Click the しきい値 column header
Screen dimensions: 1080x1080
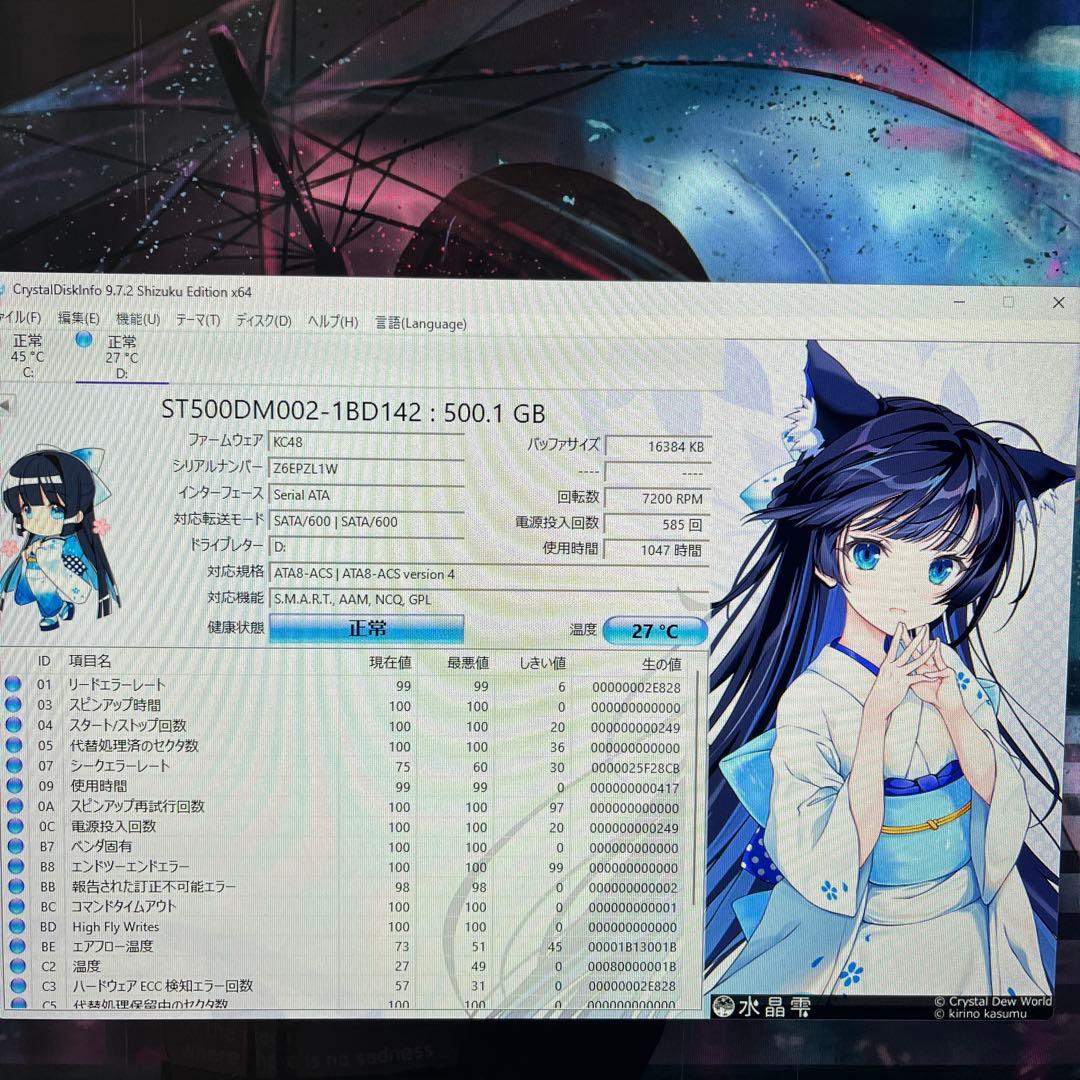[x=542, y=663]
